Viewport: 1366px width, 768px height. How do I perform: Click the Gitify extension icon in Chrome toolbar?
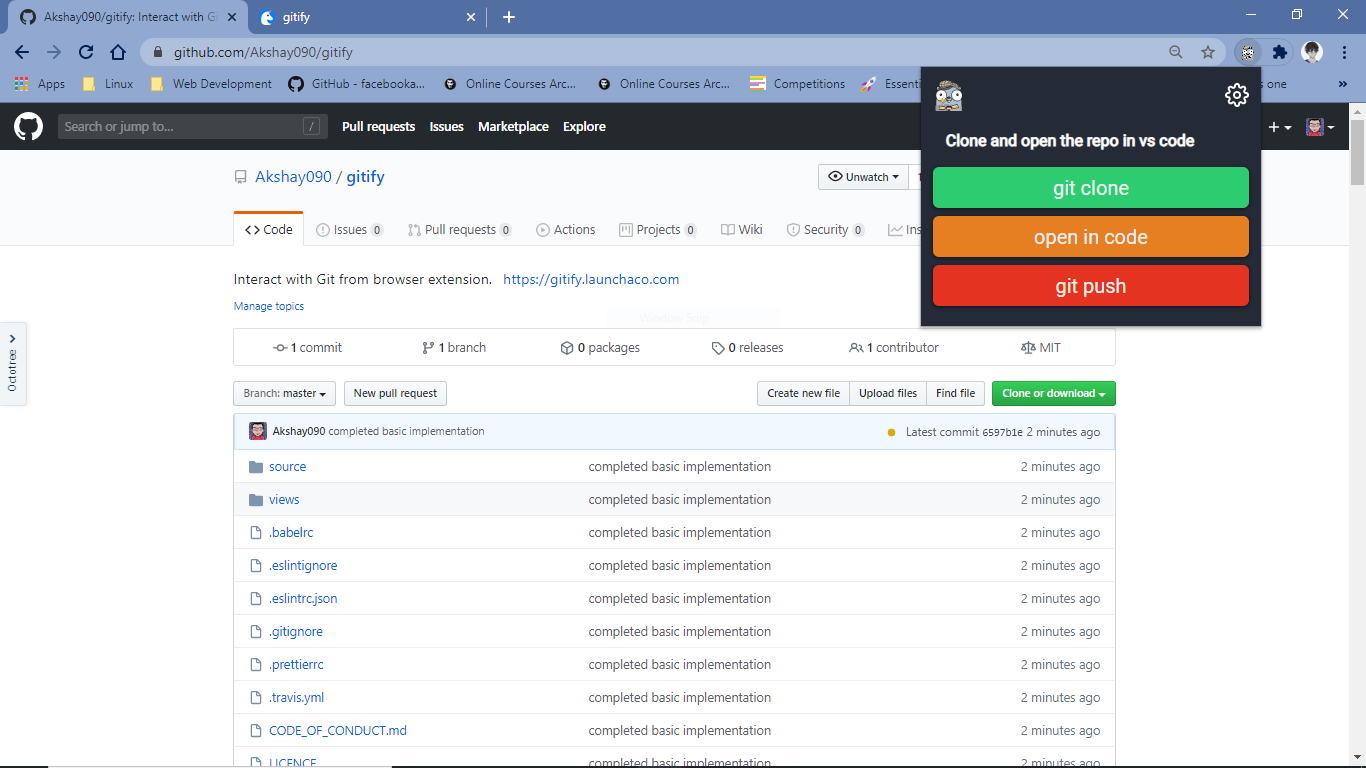(1247, 52)
